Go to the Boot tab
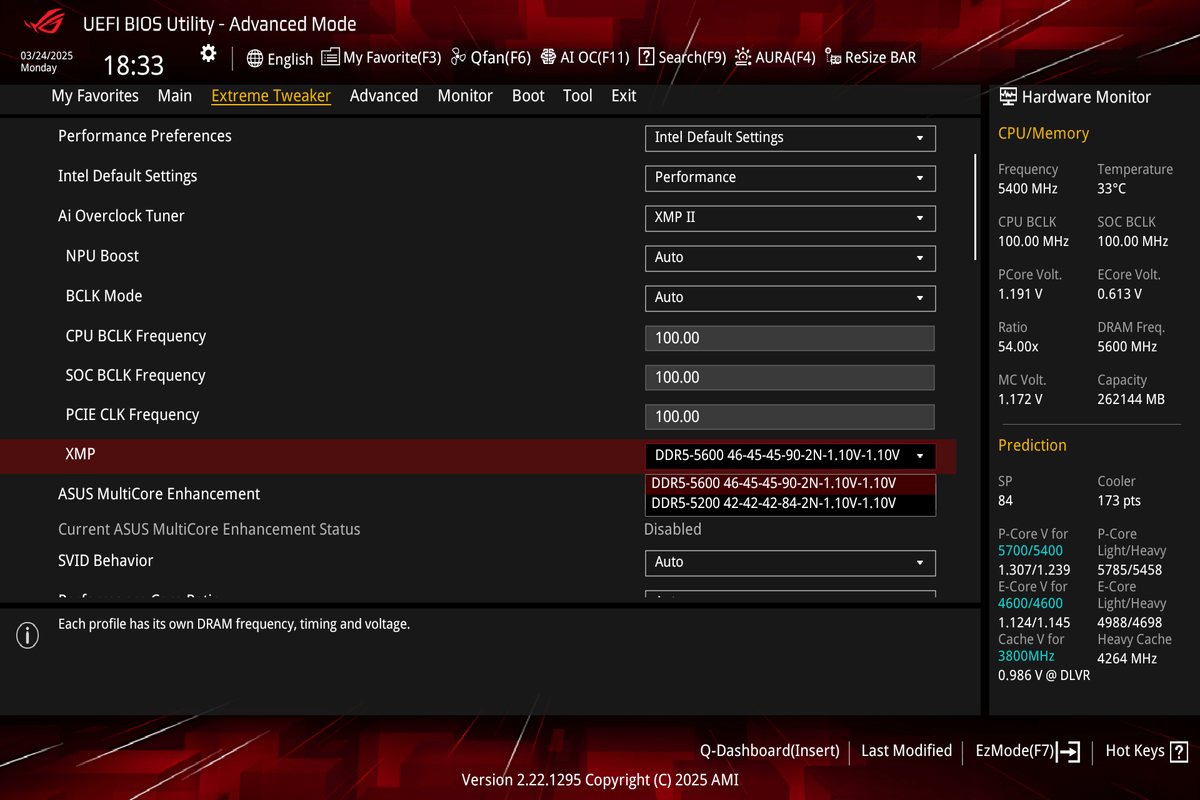This screenshot has height=800, width=1200. click(x=528, y=96)
